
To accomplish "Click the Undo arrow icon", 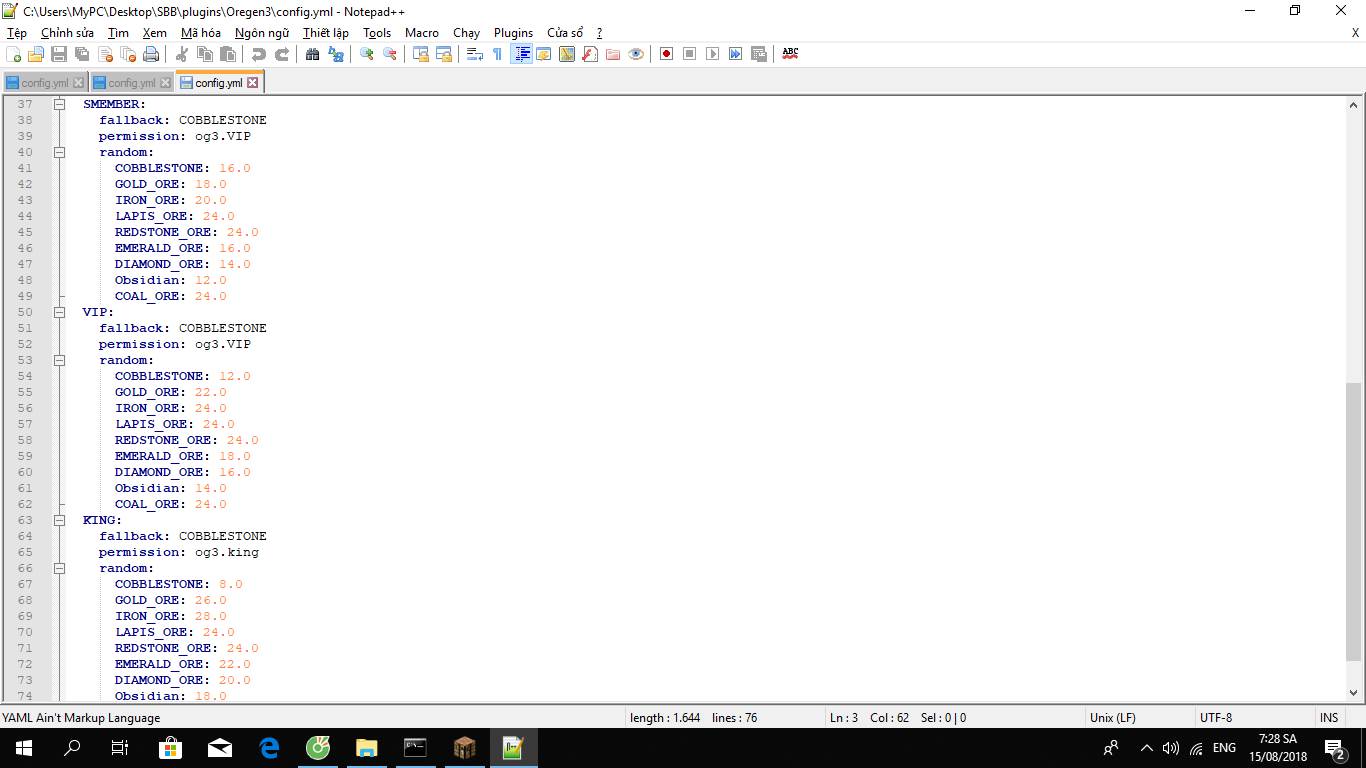I will tap(259, 54).
